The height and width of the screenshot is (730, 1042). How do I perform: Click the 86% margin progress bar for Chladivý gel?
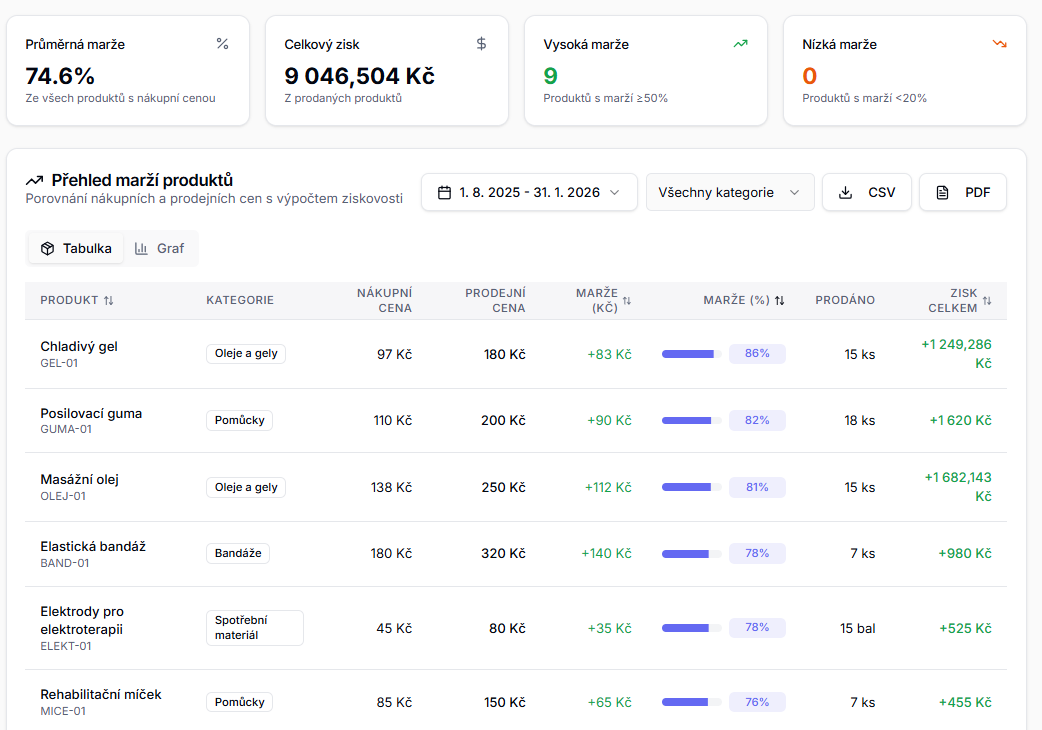691,354
